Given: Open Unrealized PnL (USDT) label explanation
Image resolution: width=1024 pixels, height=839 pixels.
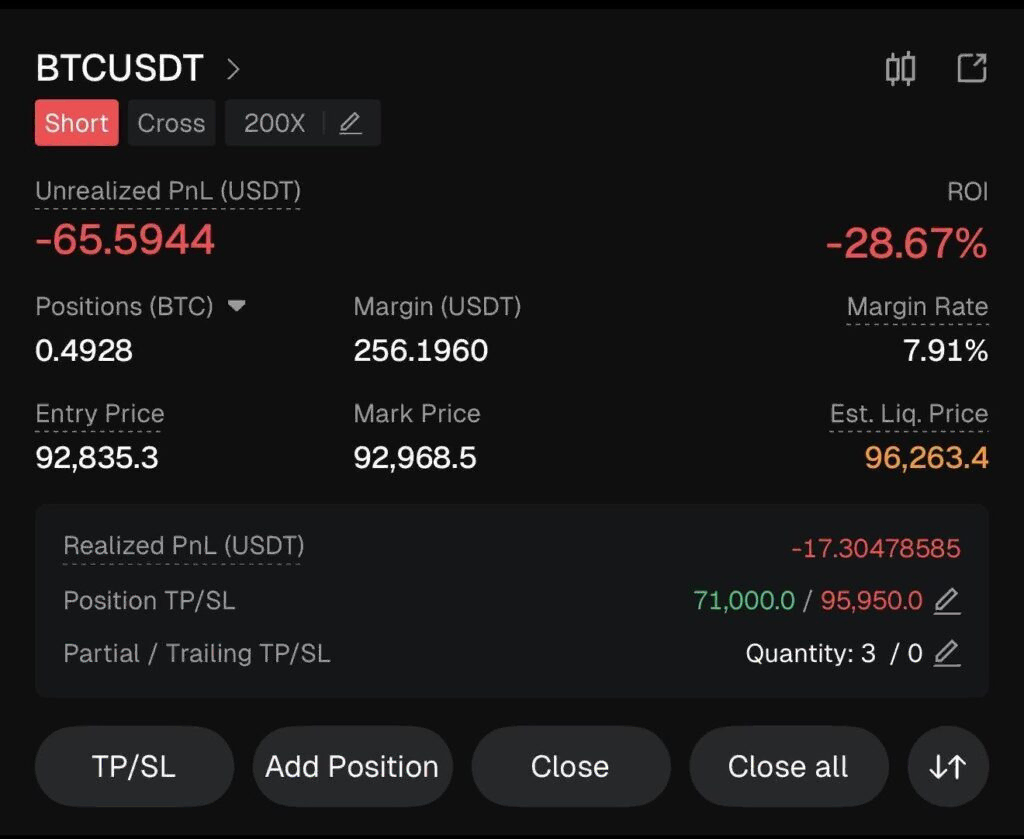Looking at the screenshot, I should (168, 191).
